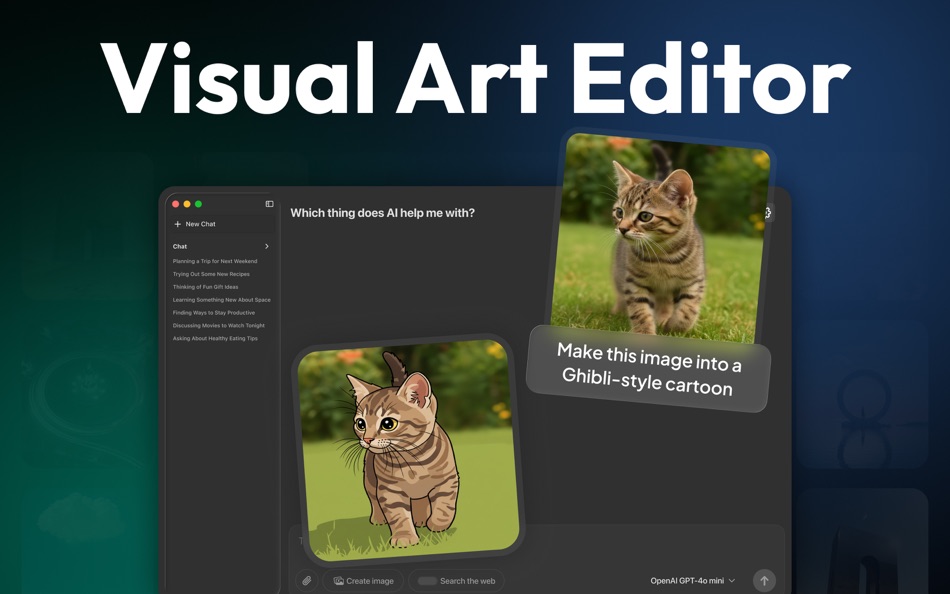Open the settings gear icon

(x=768, y=212)
